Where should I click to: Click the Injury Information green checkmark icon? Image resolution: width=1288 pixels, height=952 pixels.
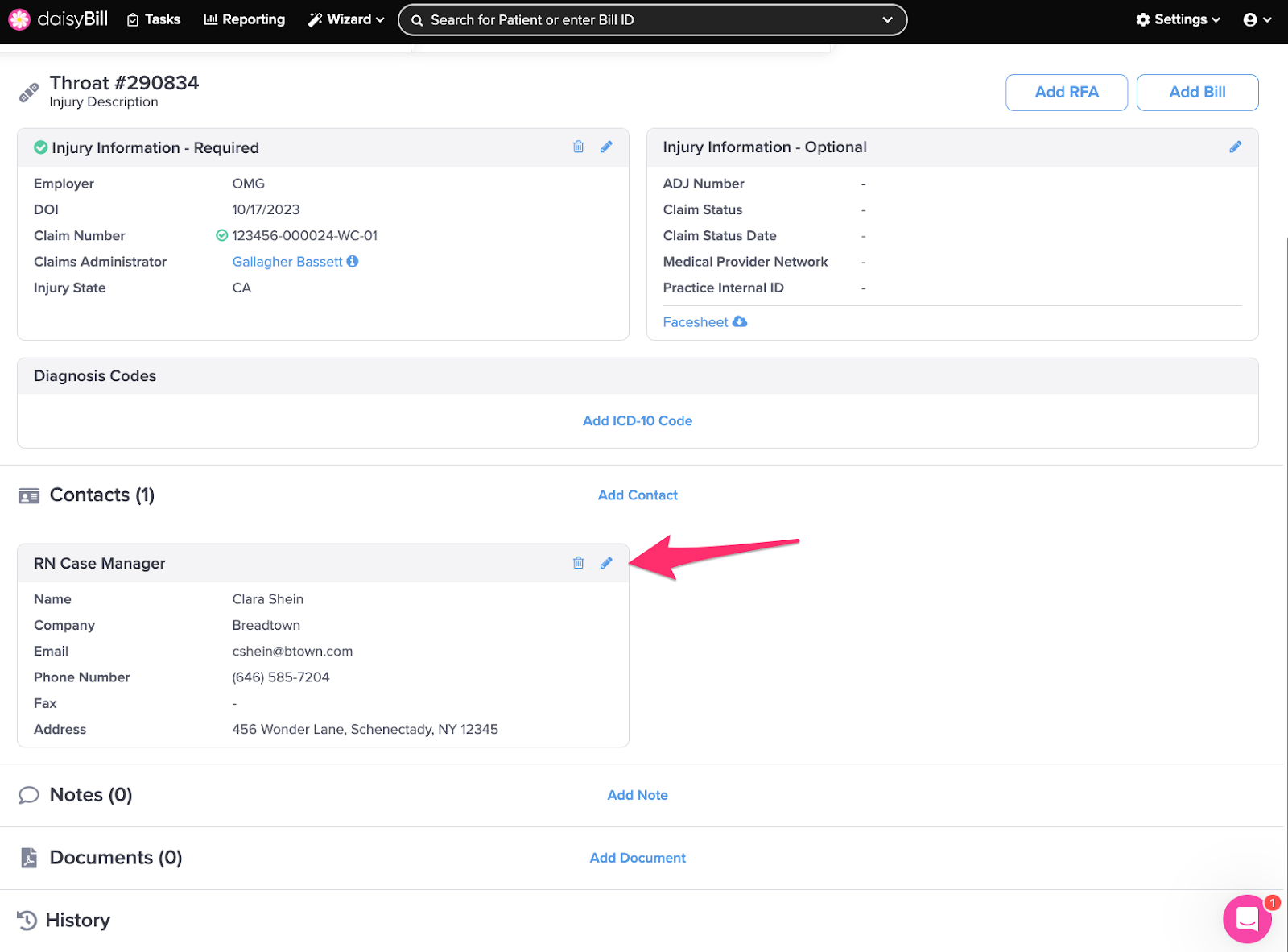(40, 147)
